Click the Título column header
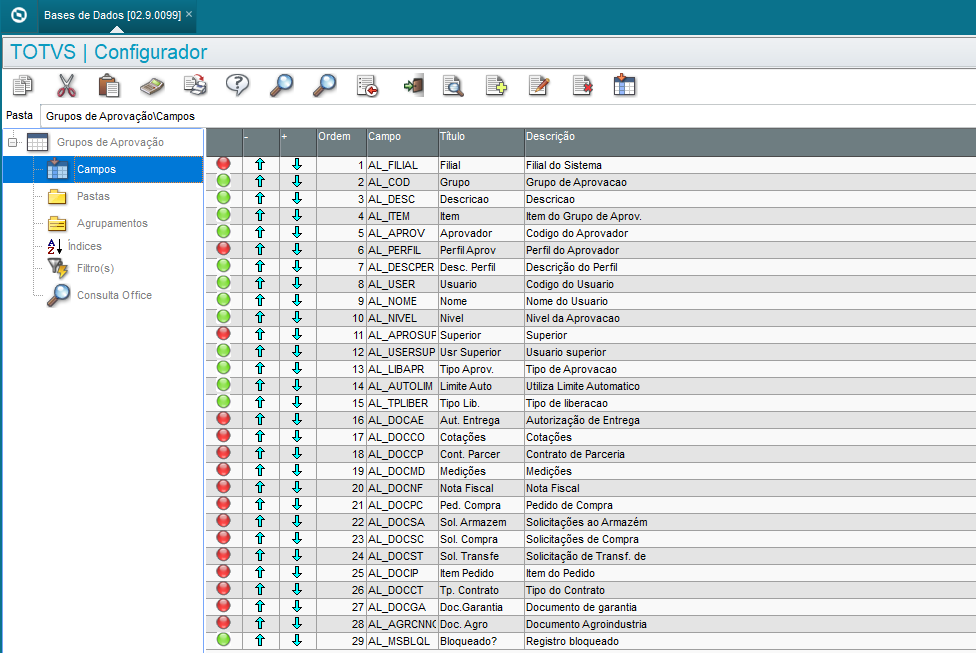976x653 pixels. [481, 142]
